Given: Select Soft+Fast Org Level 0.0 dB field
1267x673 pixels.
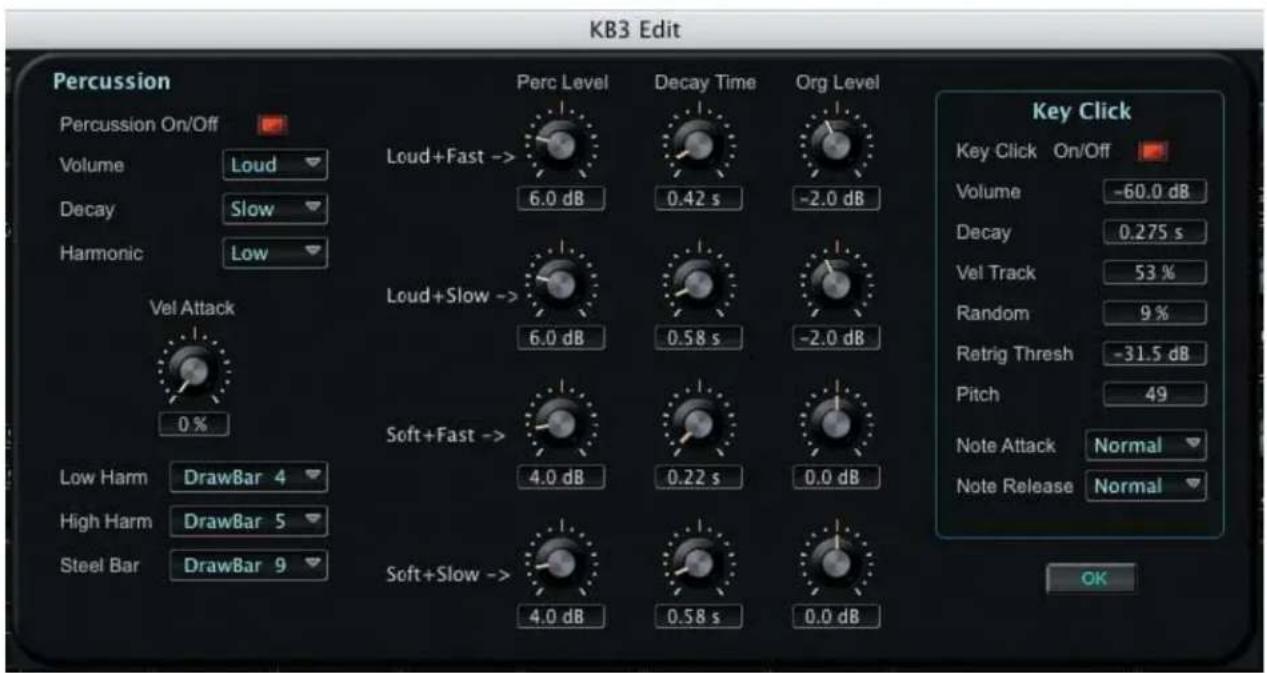Looking at the screenshot, I should [x=836, y=477].
